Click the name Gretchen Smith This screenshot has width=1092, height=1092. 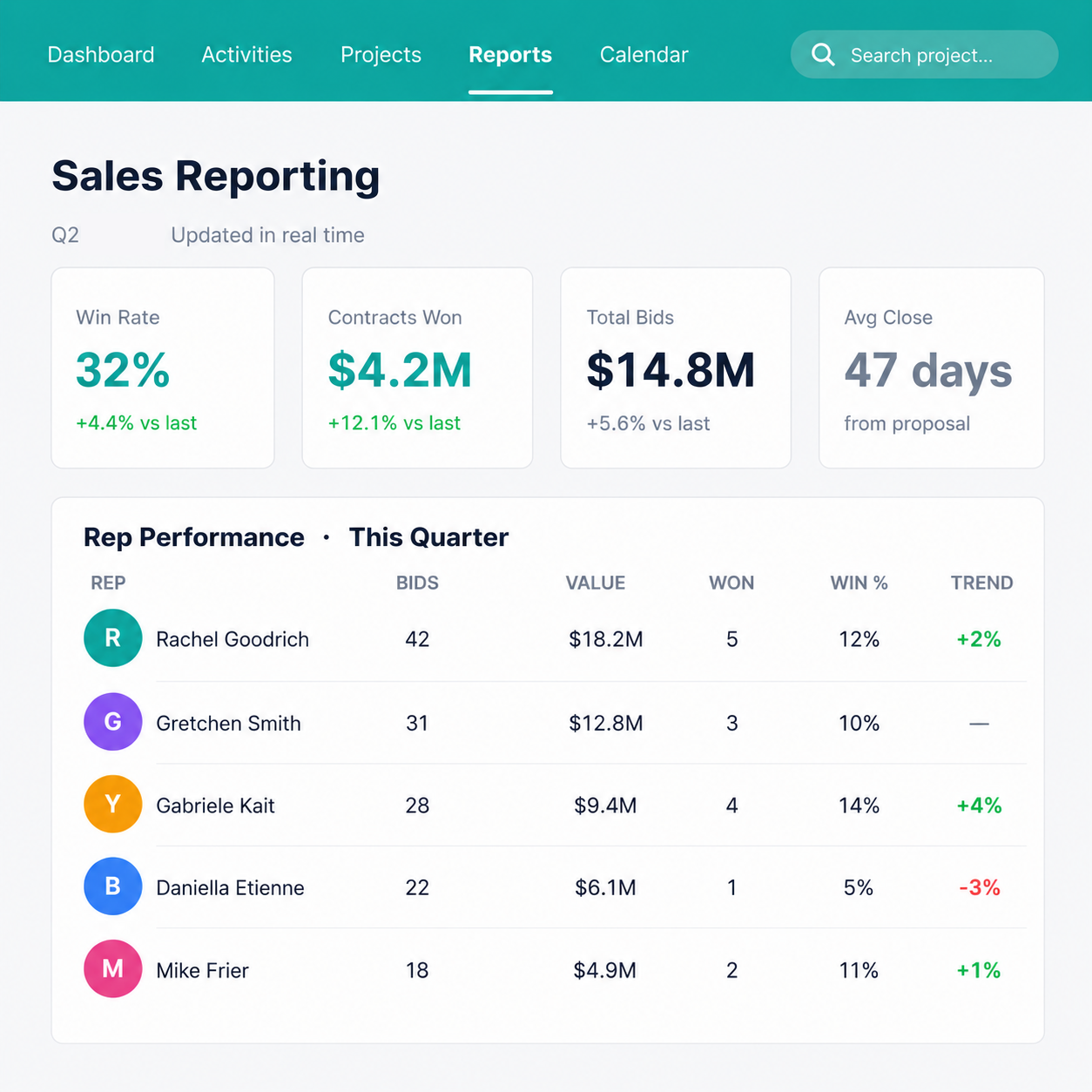pos(228,723)
